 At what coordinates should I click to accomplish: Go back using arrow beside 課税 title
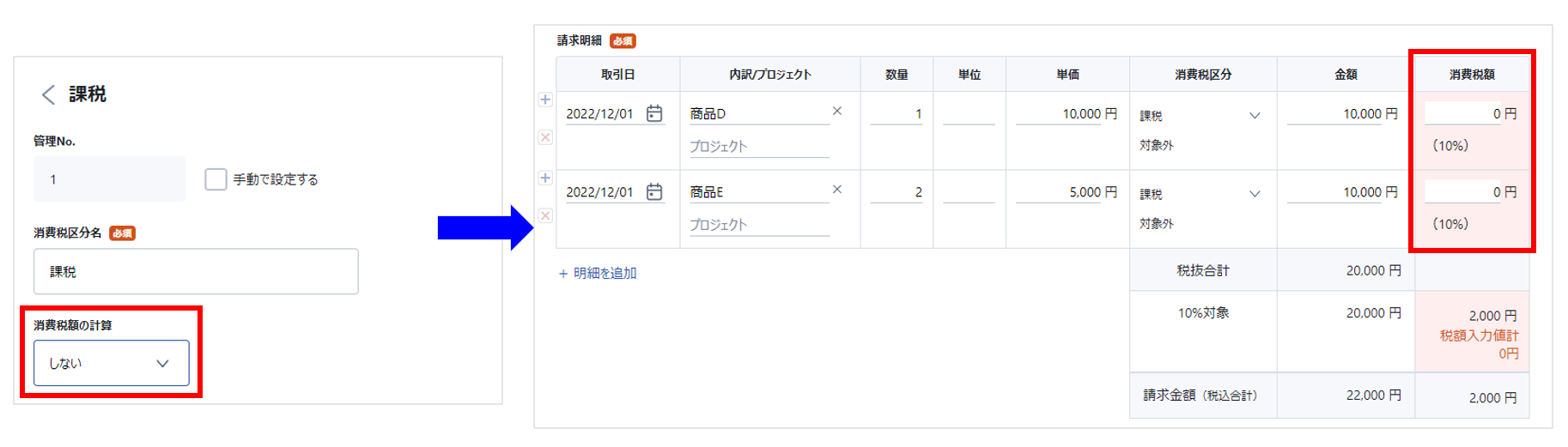(48, 94)
